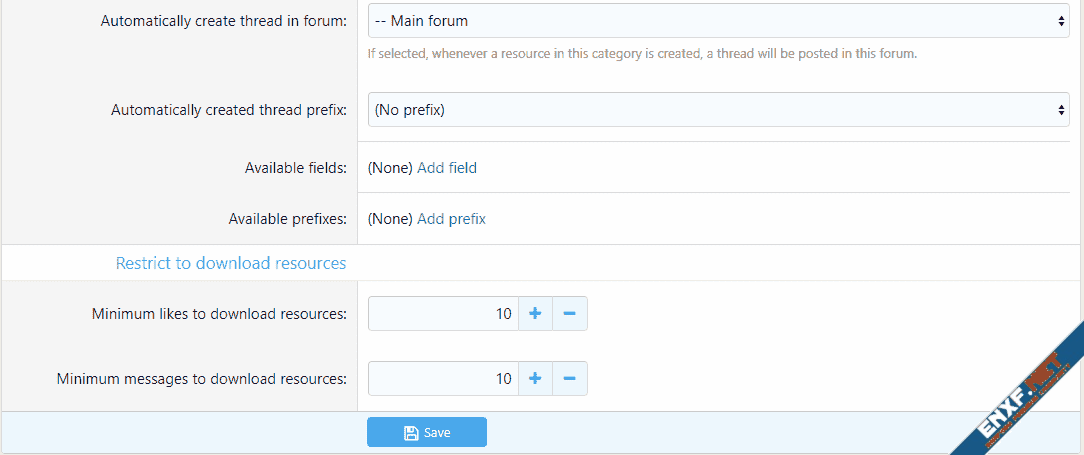Click the "Add prefix" link
1084x455 pixels.
[451, 219]
